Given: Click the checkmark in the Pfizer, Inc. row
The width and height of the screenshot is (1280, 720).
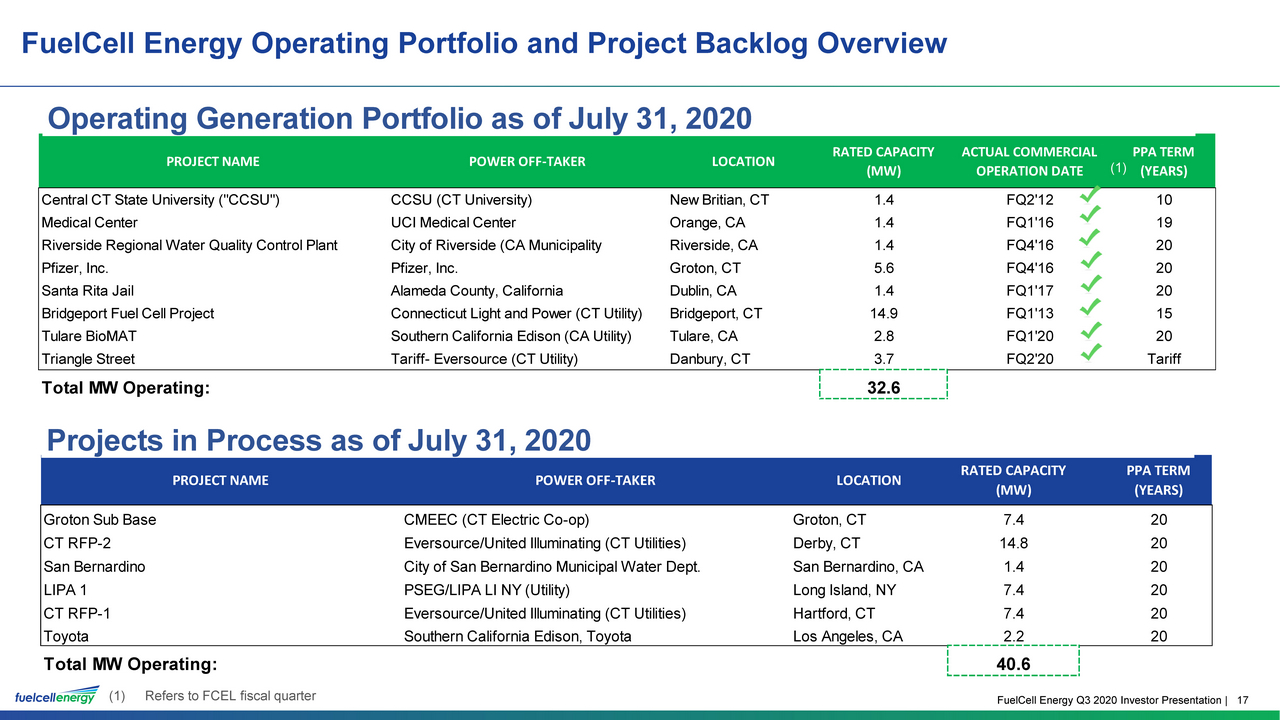Looking at the screenshot, I should point(1092,261).
